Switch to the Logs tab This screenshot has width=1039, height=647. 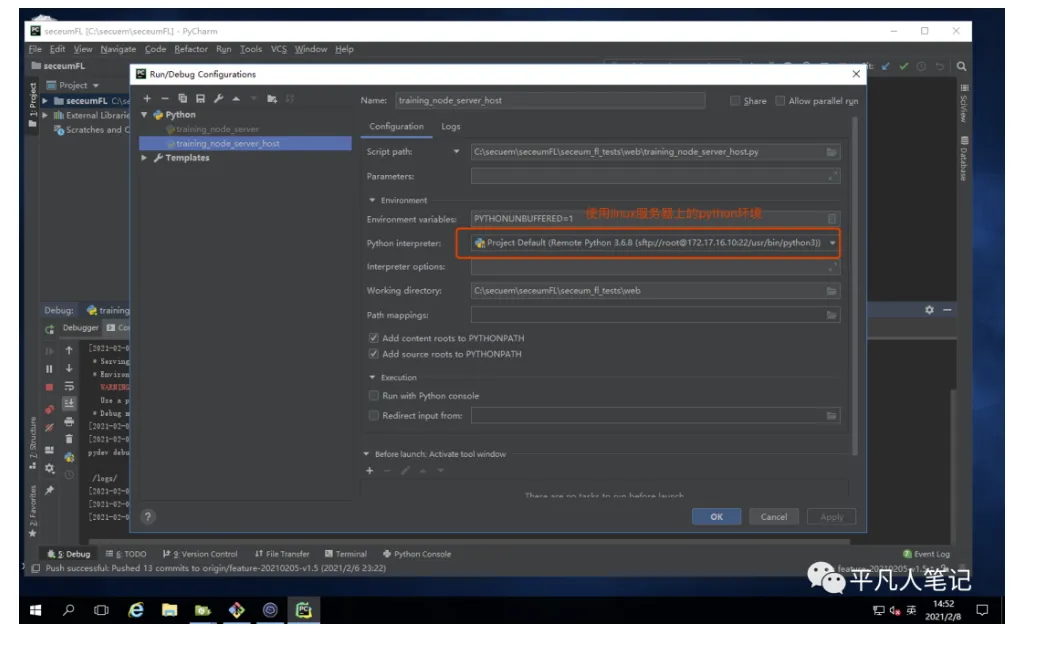tap(451, 127)
